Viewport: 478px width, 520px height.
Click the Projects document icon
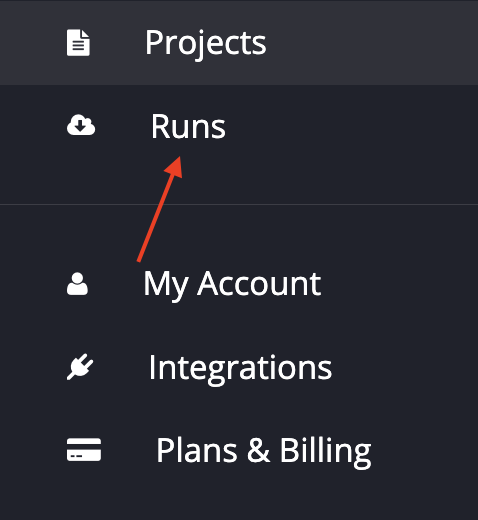(x=78, y=43)
